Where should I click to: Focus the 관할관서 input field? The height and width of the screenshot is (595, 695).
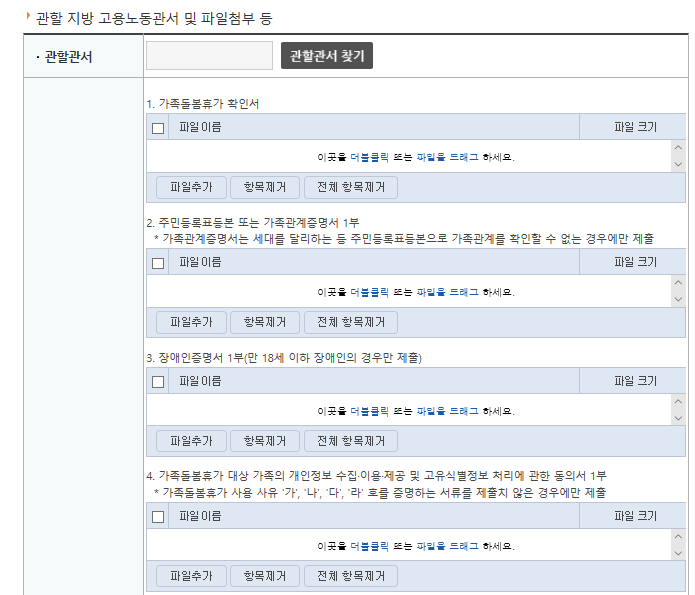click(x=209, y=55)
